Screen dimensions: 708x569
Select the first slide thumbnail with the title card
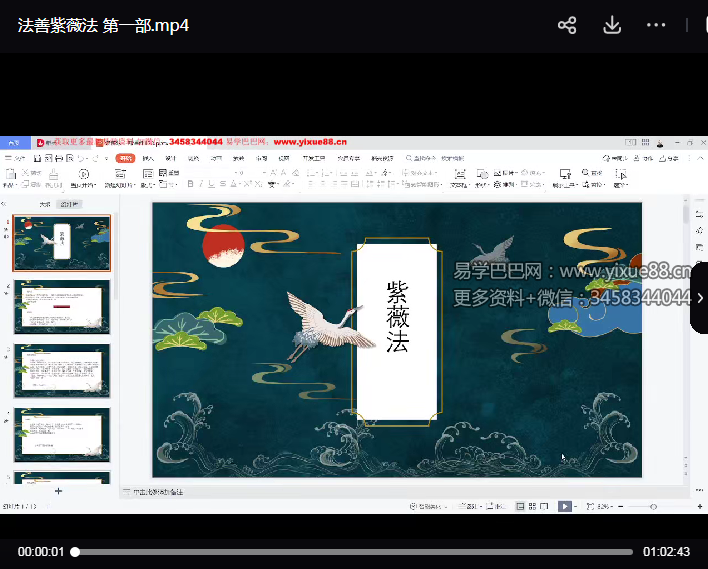point(61,243)
